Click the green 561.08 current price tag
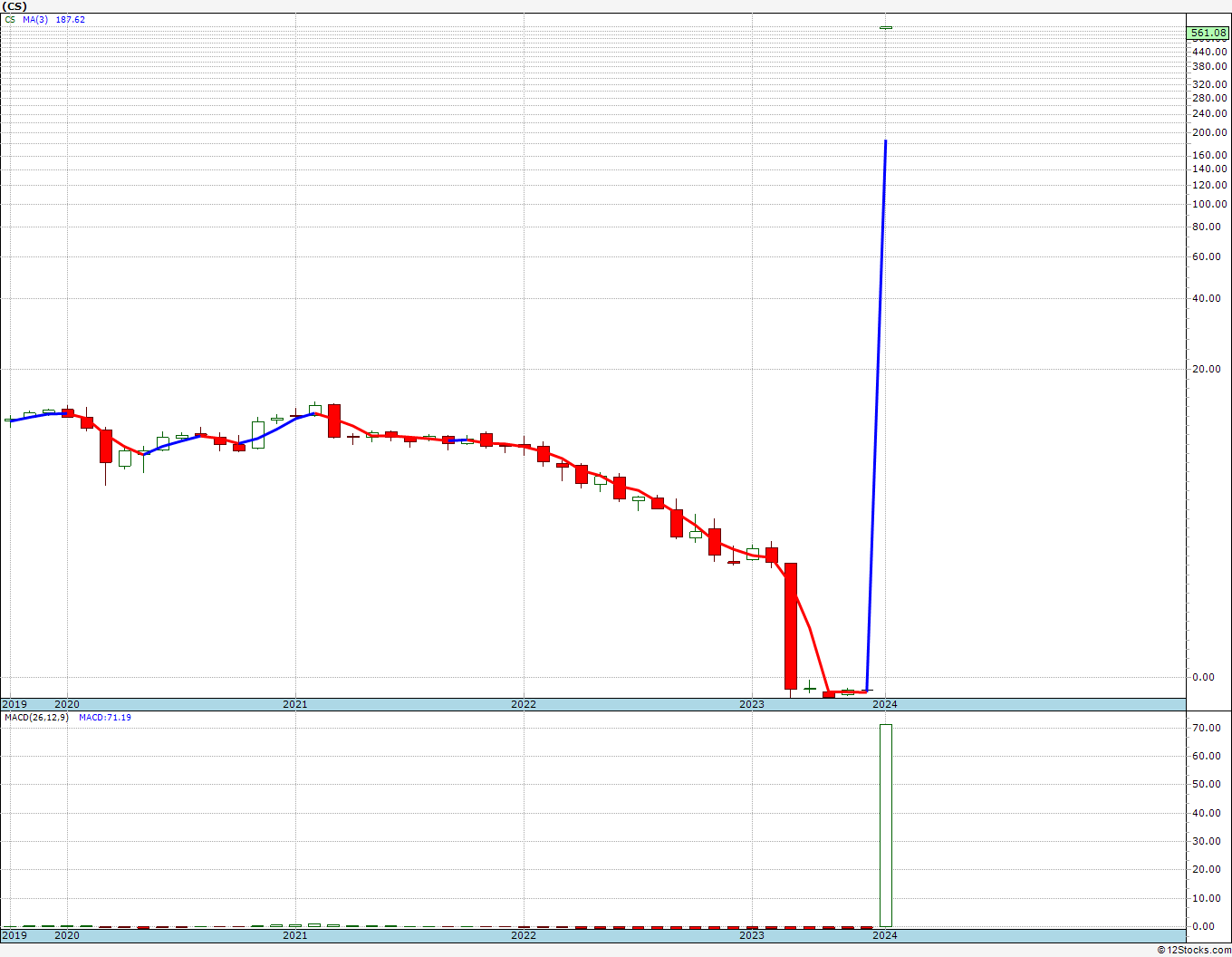Viewport: 1232px width, 957px height. tap(1208, 34)
